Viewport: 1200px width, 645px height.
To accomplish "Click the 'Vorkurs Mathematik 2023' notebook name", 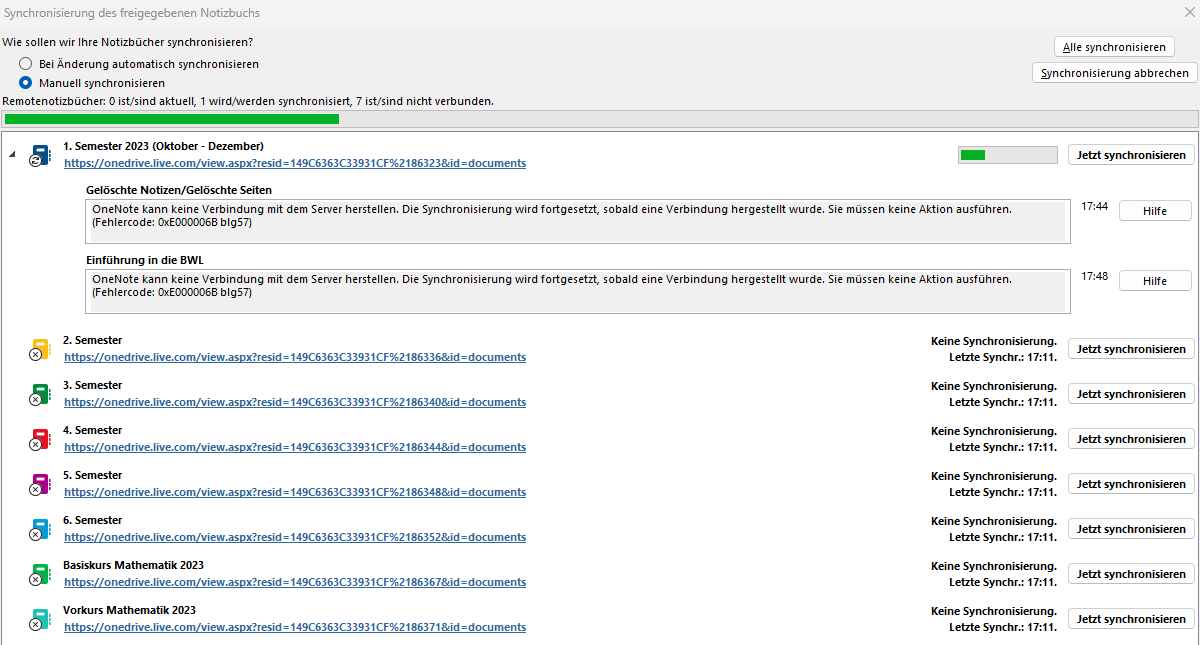I will [129, 610].
